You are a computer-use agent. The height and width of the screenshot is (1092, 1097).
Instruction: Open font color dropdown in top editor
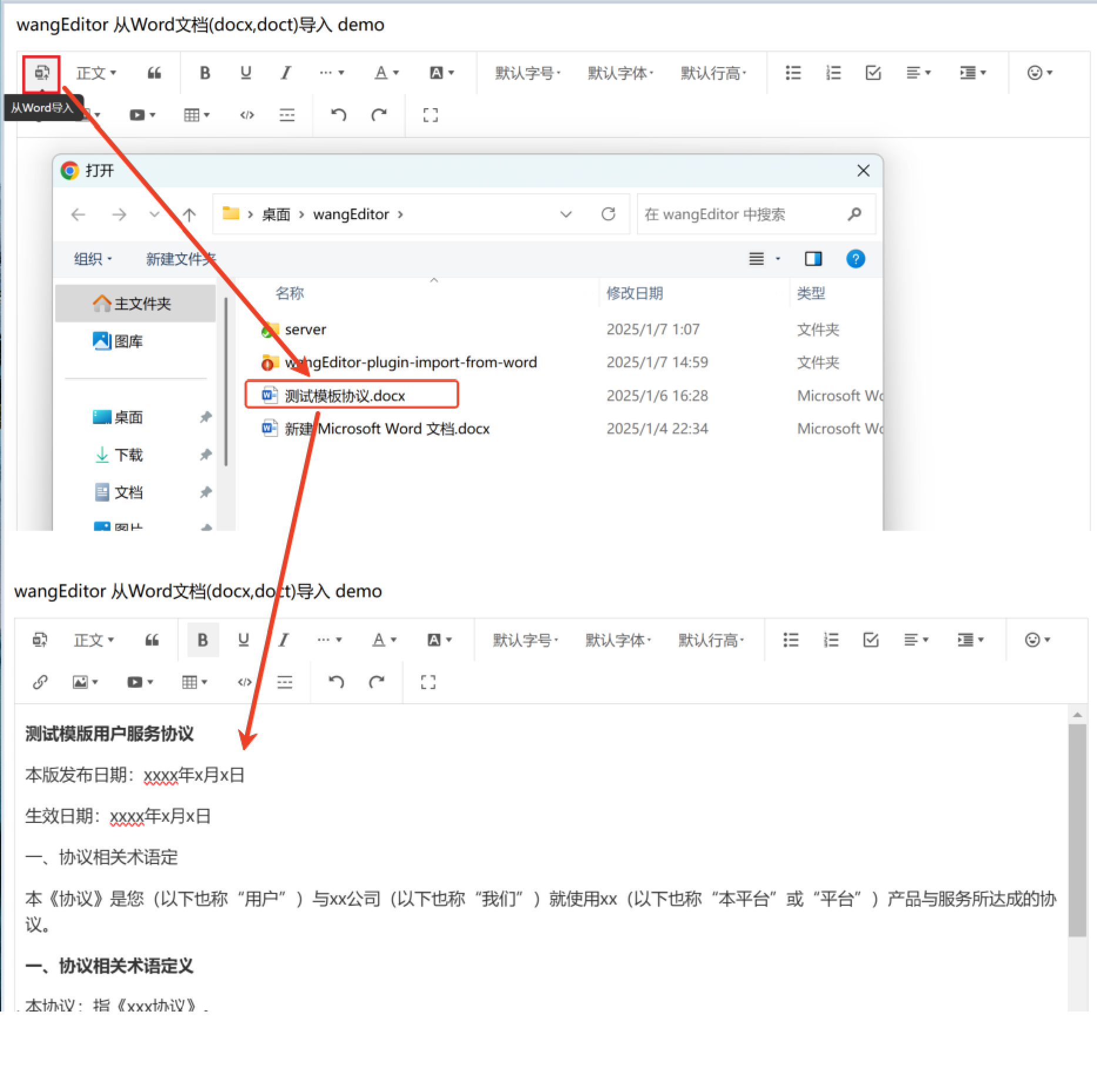coord(387,73)
